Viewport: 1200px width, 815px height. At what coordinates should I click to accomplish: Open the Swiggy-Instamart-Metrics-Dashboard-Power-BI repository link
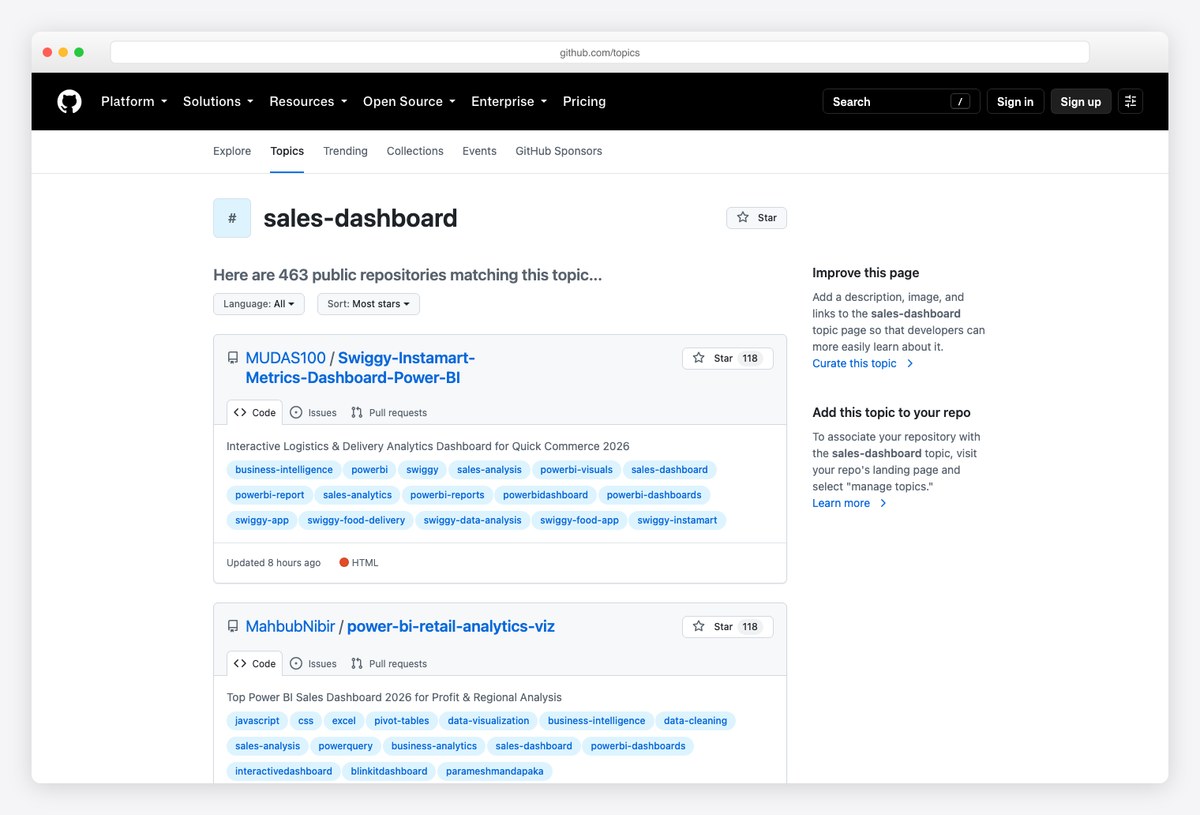[360, 368]
